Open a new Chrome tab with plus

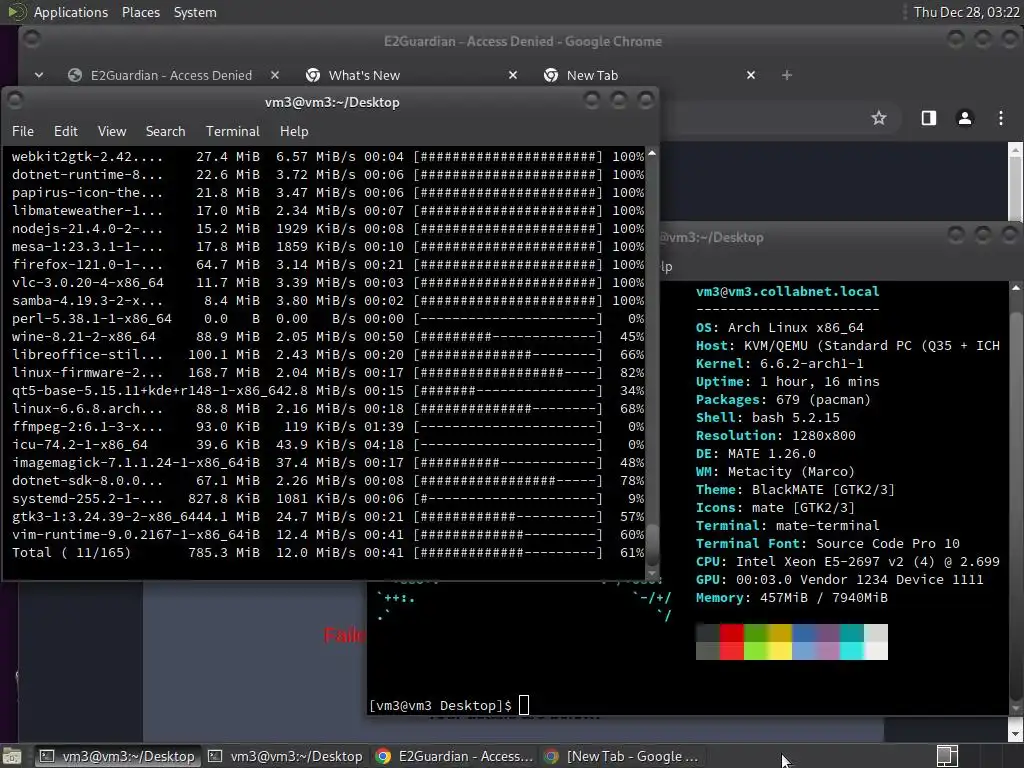(787, 75)
